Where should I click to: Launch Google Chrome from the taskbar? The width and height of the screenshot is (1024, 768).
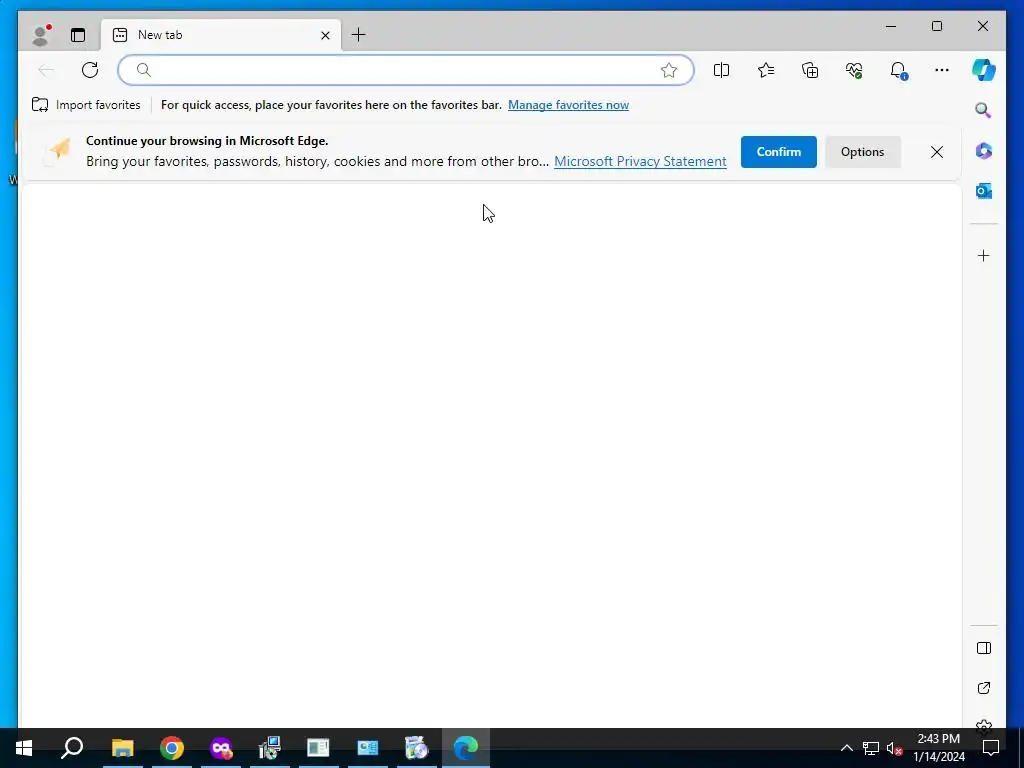pyautogui.click(x=172, y=748)
